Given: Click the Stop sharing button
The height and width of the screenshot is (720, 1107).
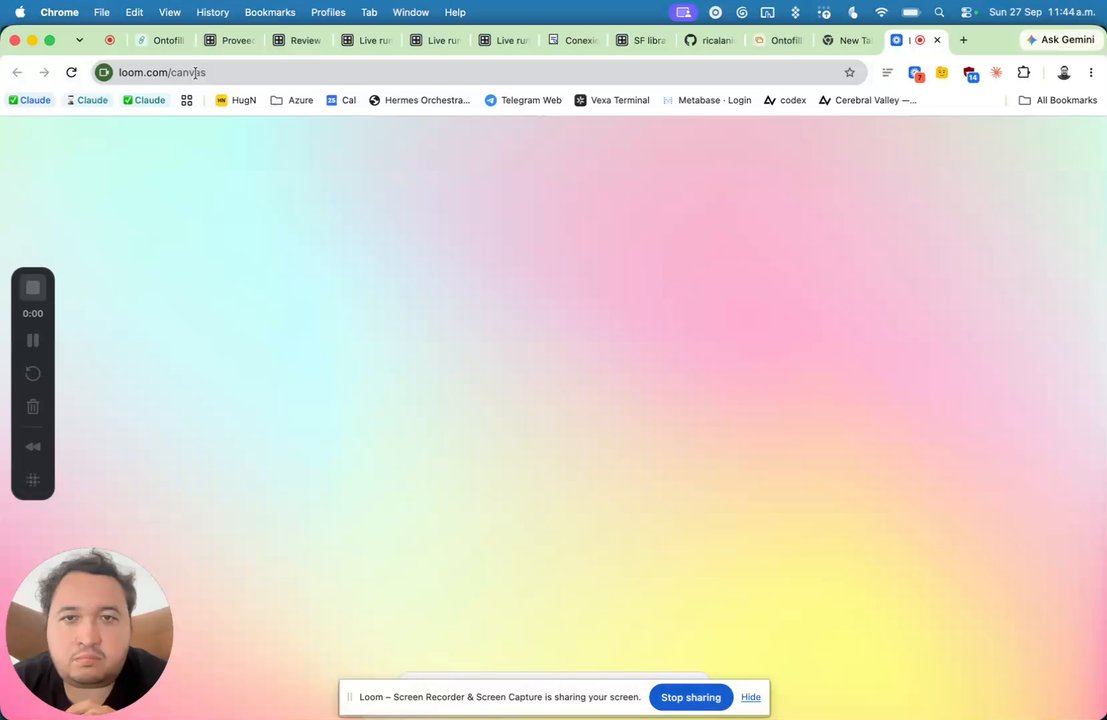Looking at the screenshot, I should [690, 697].
